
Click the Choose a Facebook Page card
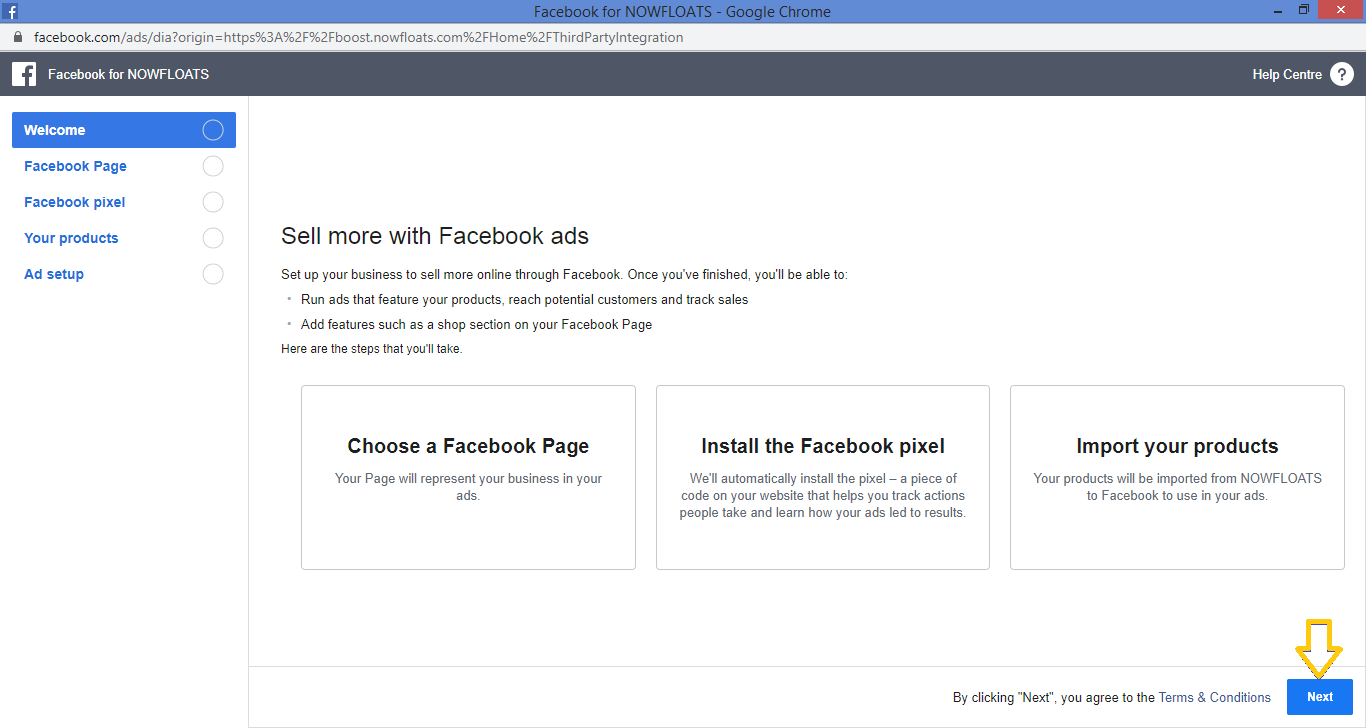468,477
